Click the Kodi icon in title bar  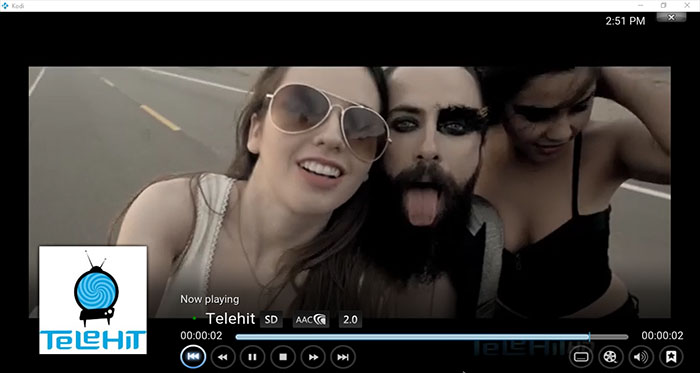[x=5, y=5]
